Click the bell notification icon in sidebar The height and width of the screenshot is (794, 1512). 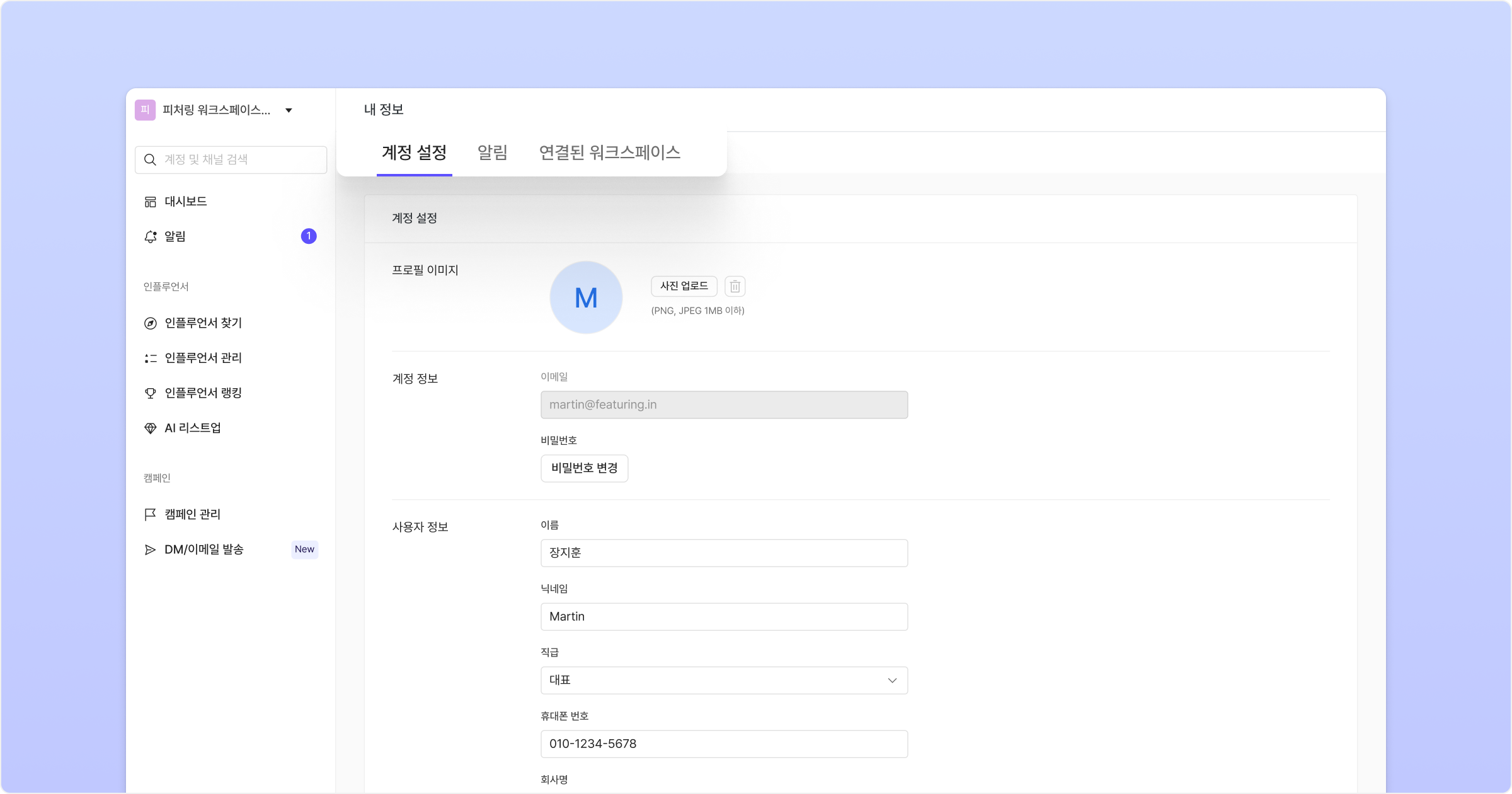(x=150, y=236)
